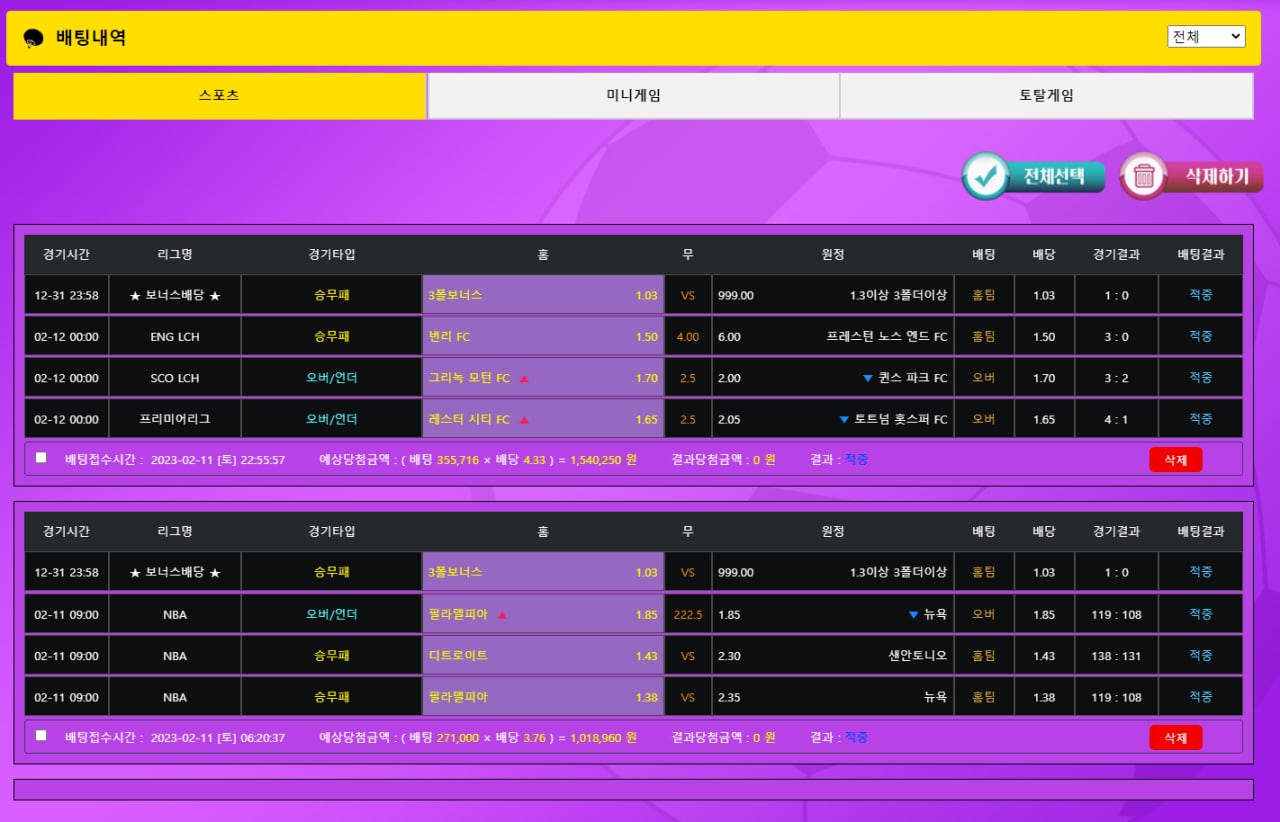The image size is (1280, 822).
Task: Click the betting history logo icon
Action: pos(33,38)
